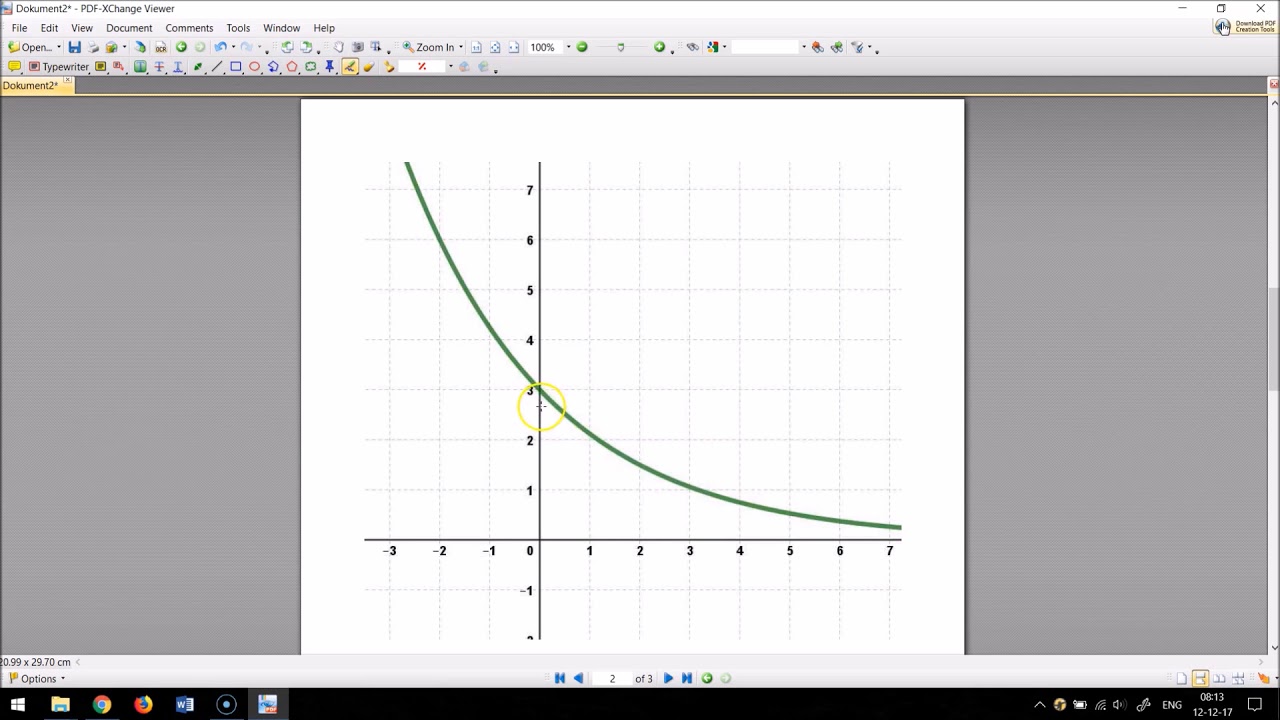Open File Explorer from the taskbar
This screenshot has width=1280, height=720.
pos(60,705)
